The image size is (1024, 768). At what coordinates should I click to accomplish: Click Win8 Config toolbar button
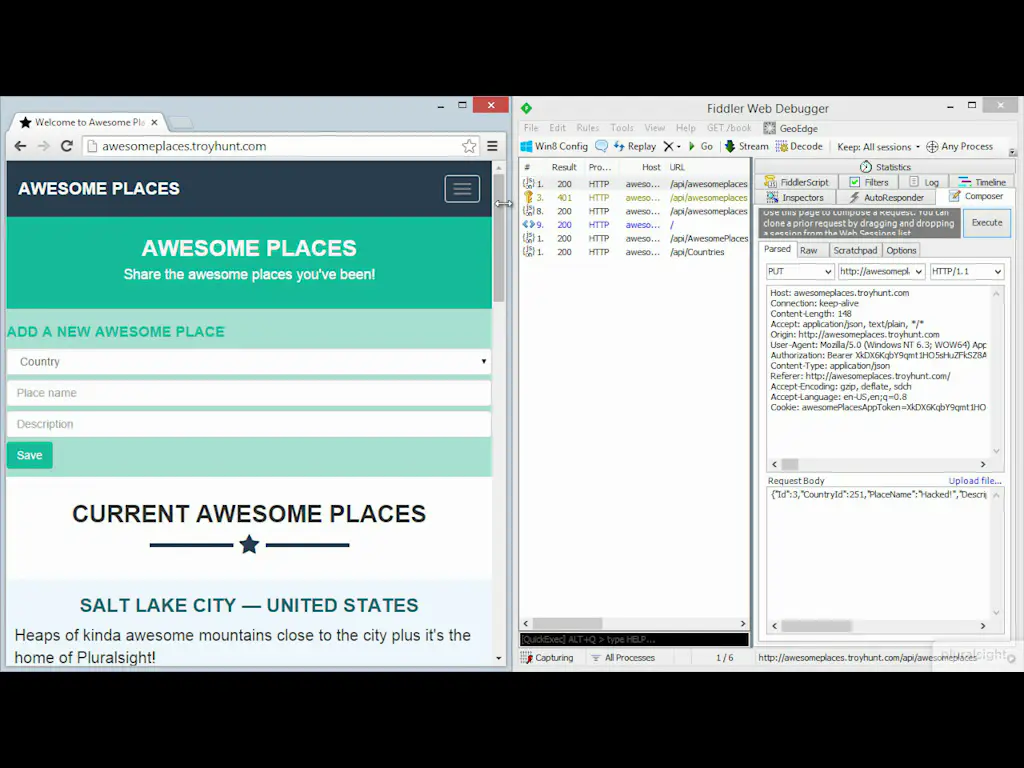(x=554, y=146)
